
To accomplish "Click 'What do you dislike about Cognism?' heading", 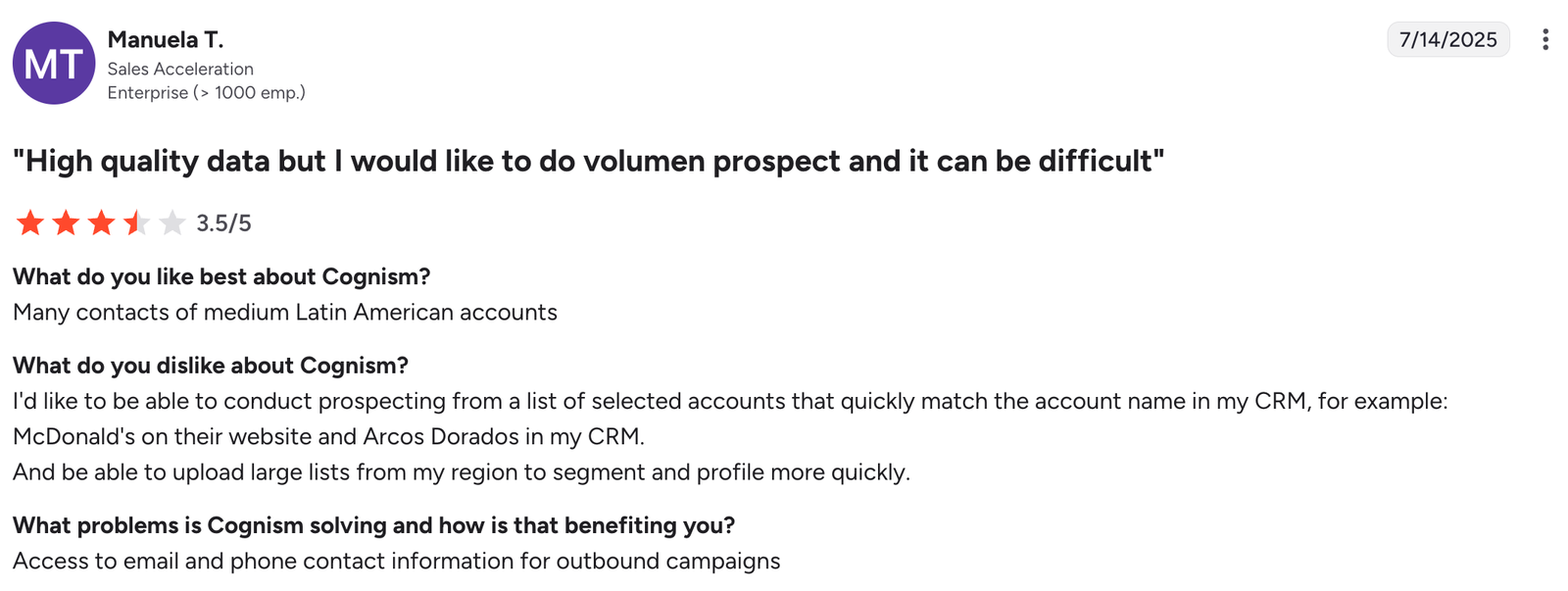I will [211, 366].
